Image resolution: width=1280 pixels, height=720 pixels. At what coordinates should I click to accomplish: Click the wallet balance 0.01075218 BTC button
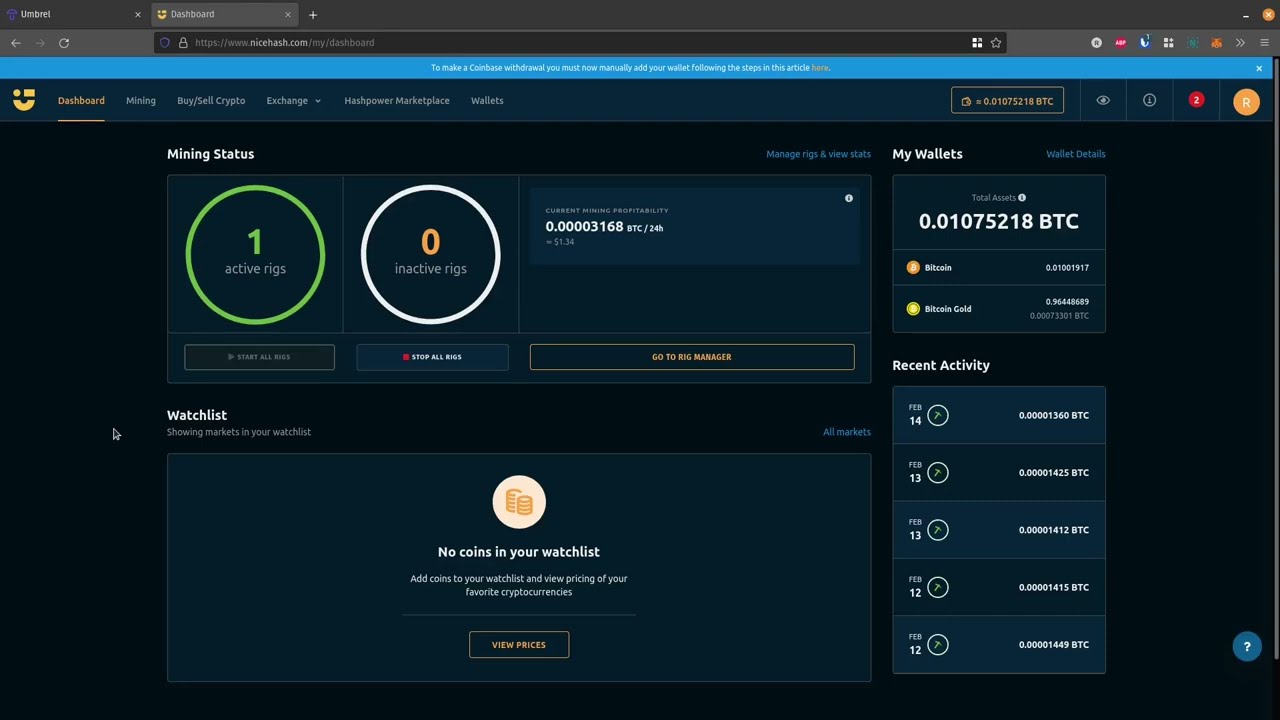[x=1007, y=101]
